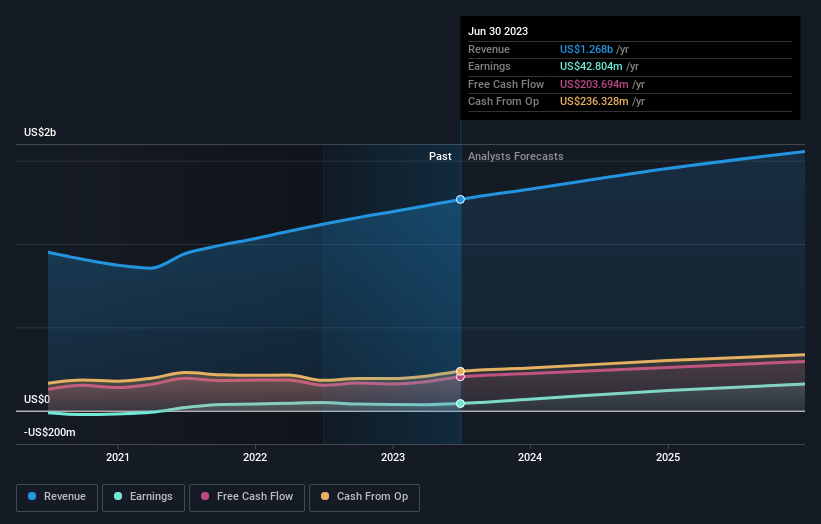Click the Free Cash Flow label in tooltip
This screenshot has width=821, height=524.
(506, 84)
